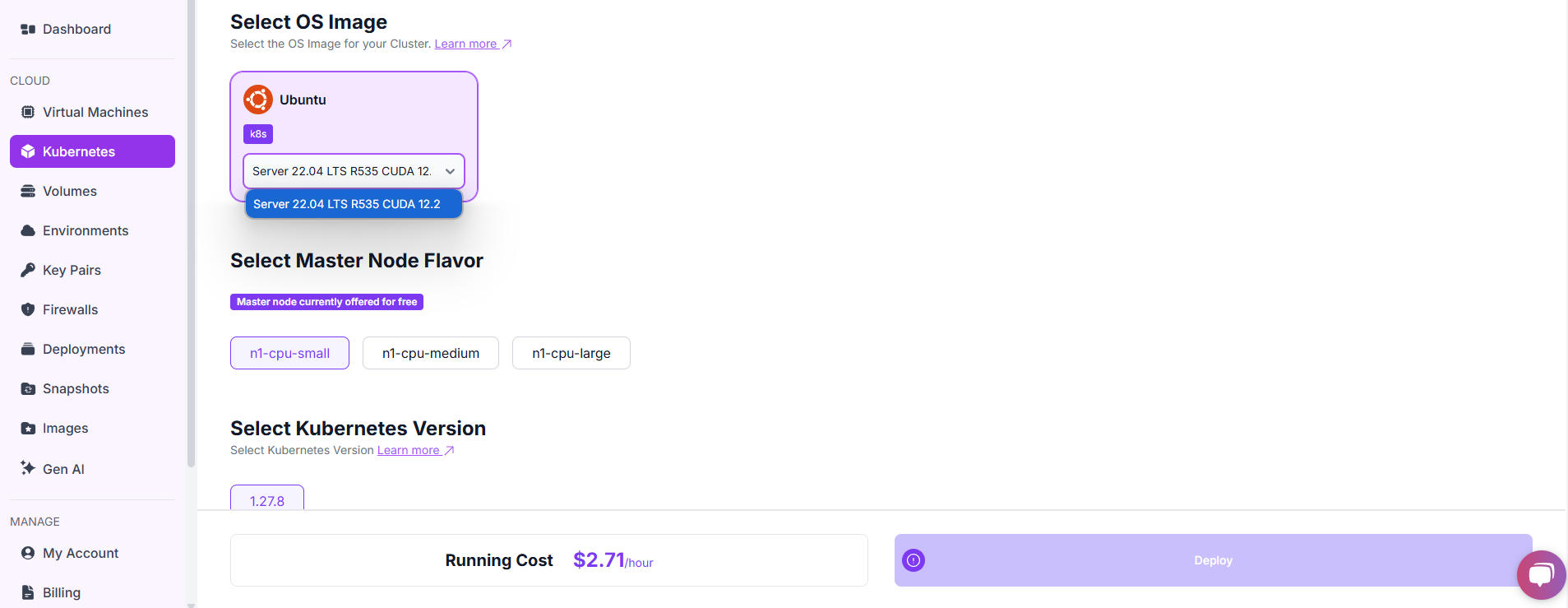Click the info icon on Deploy bar
1568x608 pixels.
coord(914,560)
